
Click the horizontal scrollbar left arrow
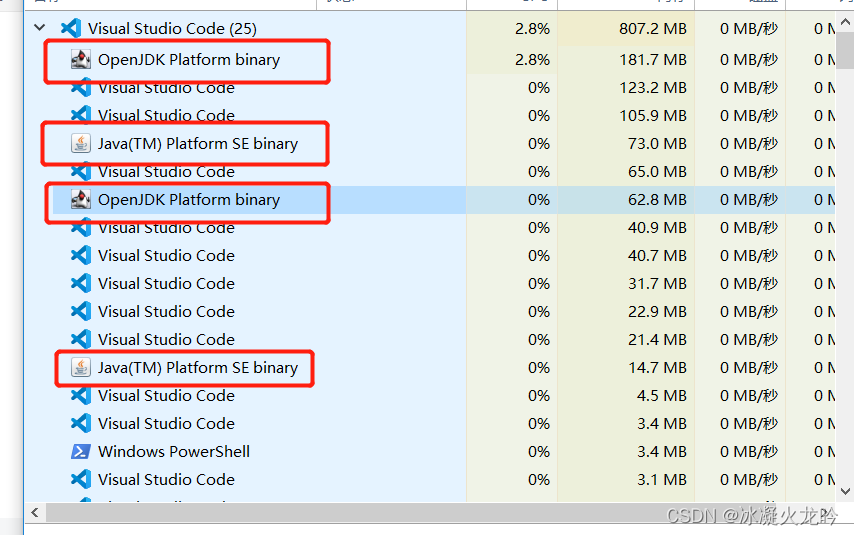tap(35, 513)
